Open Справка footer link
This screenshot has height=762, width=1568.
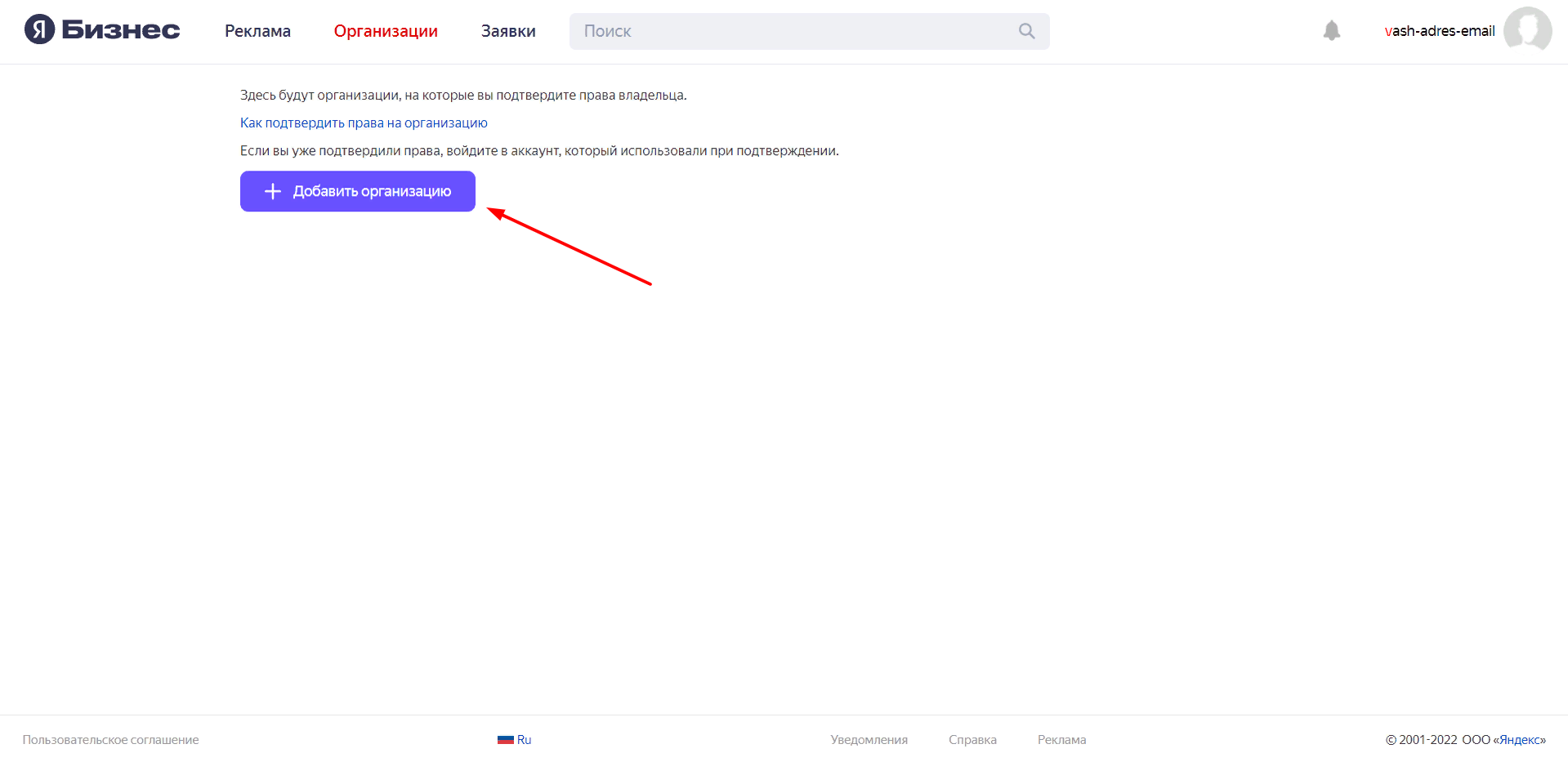[972, 740]
